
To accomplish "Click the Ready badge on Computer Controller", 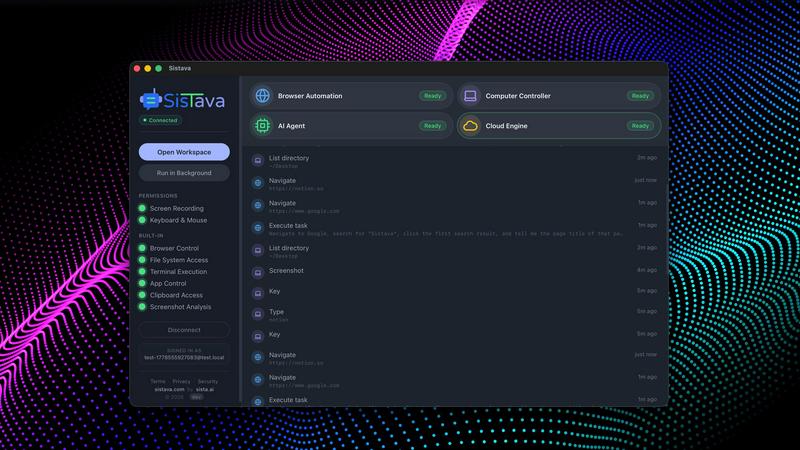I will tap(640, 96).
